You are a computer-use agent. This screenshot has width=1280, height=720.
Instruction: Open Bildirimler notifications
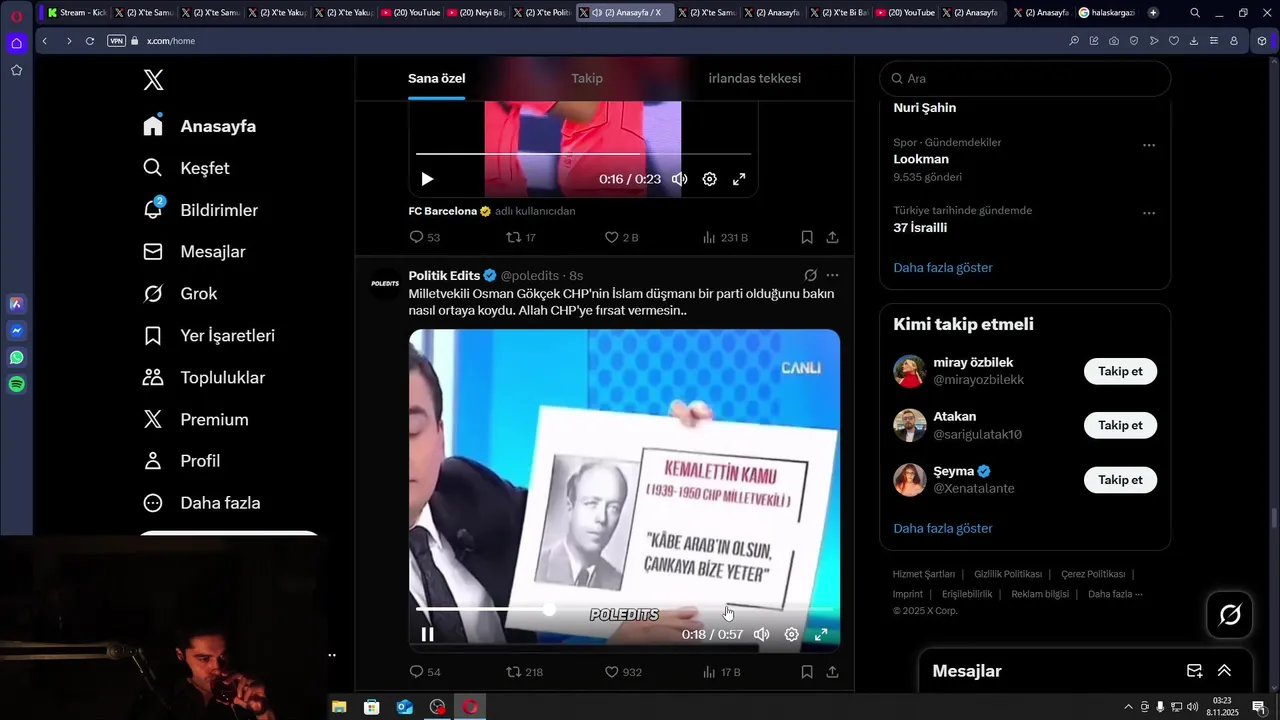[x=200, y=210]
